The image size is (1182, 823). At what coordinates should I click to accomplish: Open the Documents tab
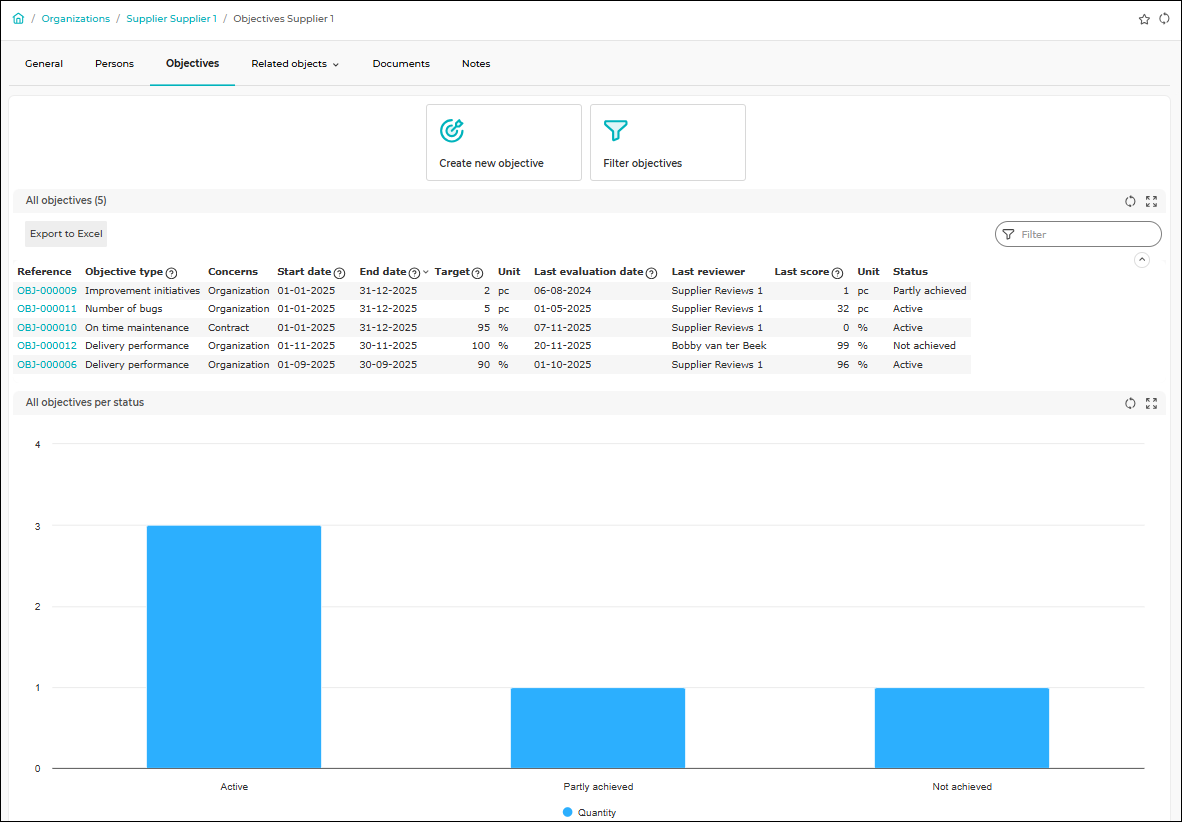point(401,64)
